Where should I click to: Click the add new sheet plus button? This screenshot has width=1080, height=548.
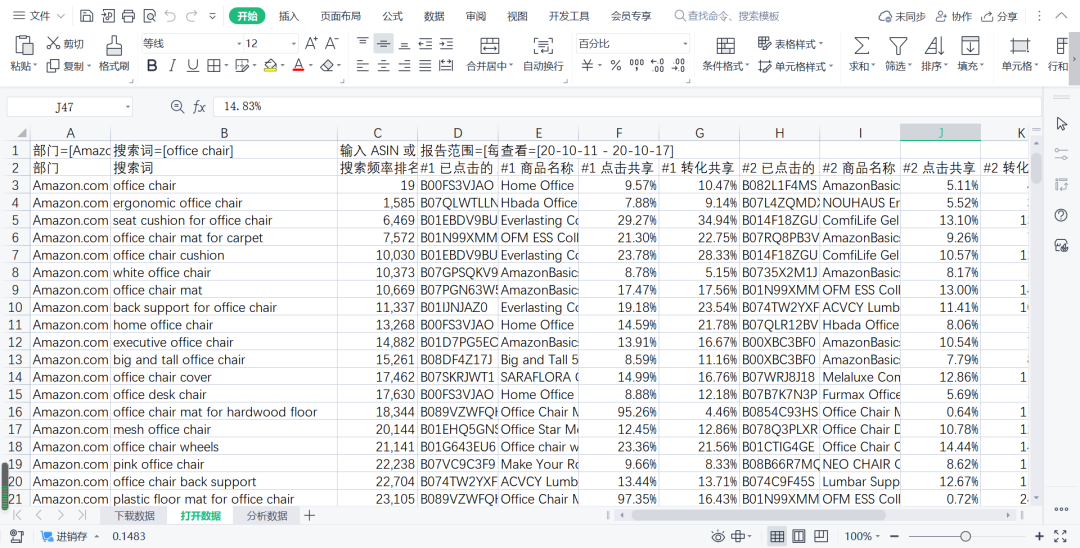(310, 516)
